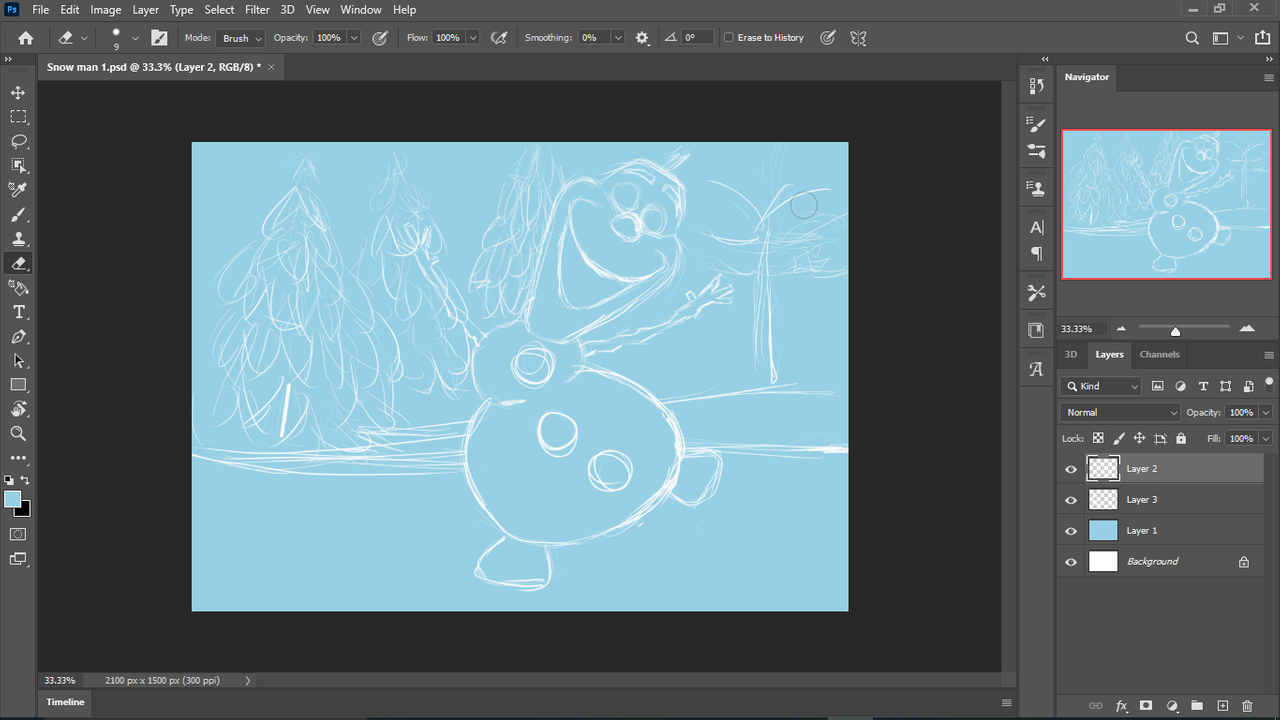Change screen mode

click(18, 559)
